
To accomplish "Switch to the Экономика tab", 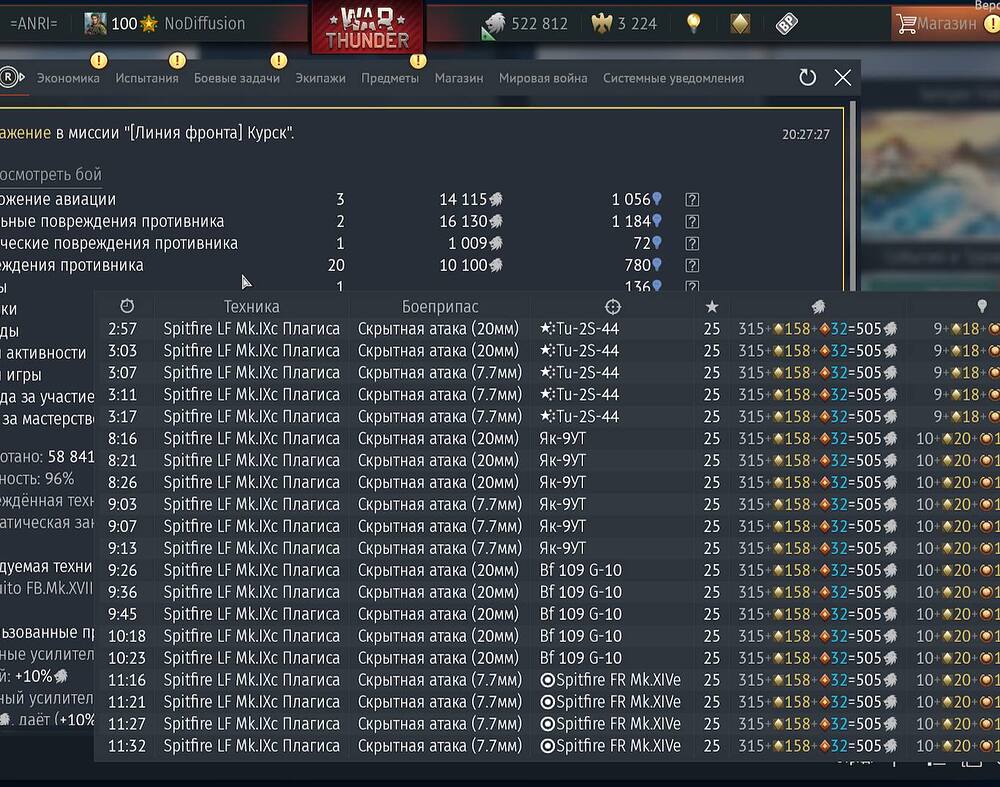I will (68, 78).
